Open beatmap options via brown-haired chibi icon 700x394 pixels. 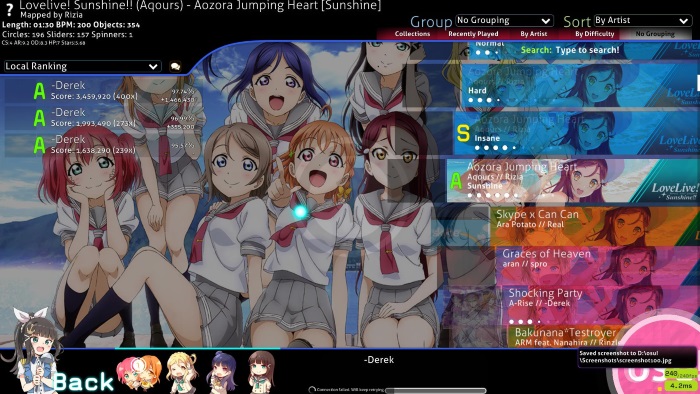(x=261, y=372)
